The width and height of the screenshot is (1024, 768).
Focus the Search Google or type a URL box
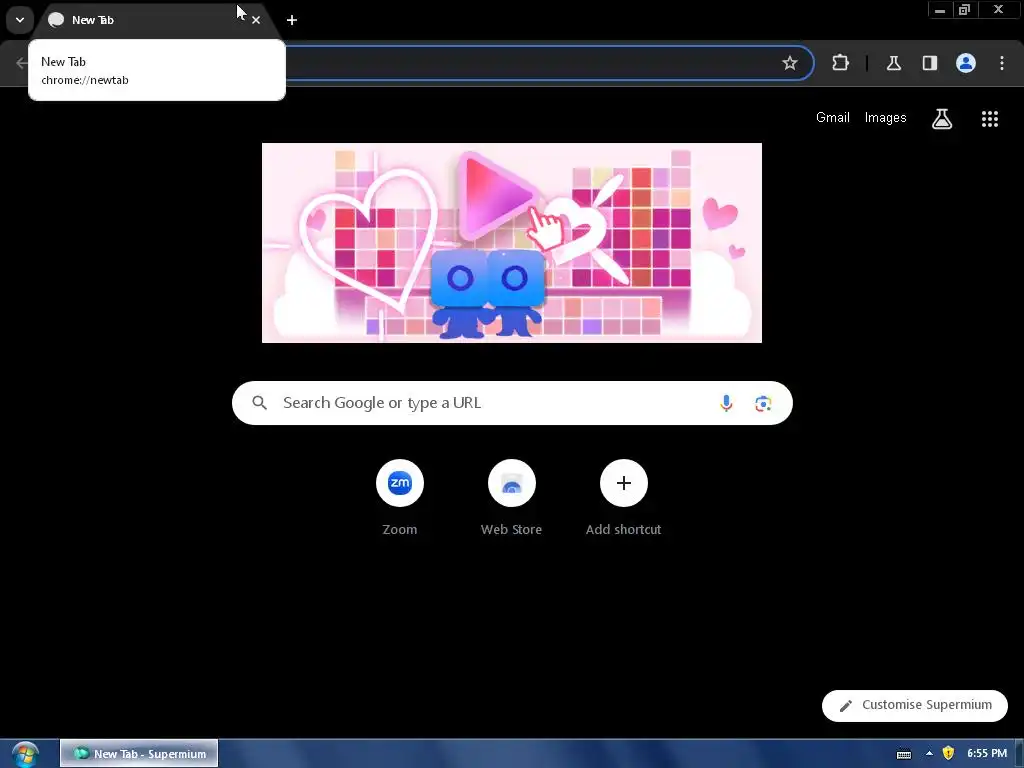point(512,403)
